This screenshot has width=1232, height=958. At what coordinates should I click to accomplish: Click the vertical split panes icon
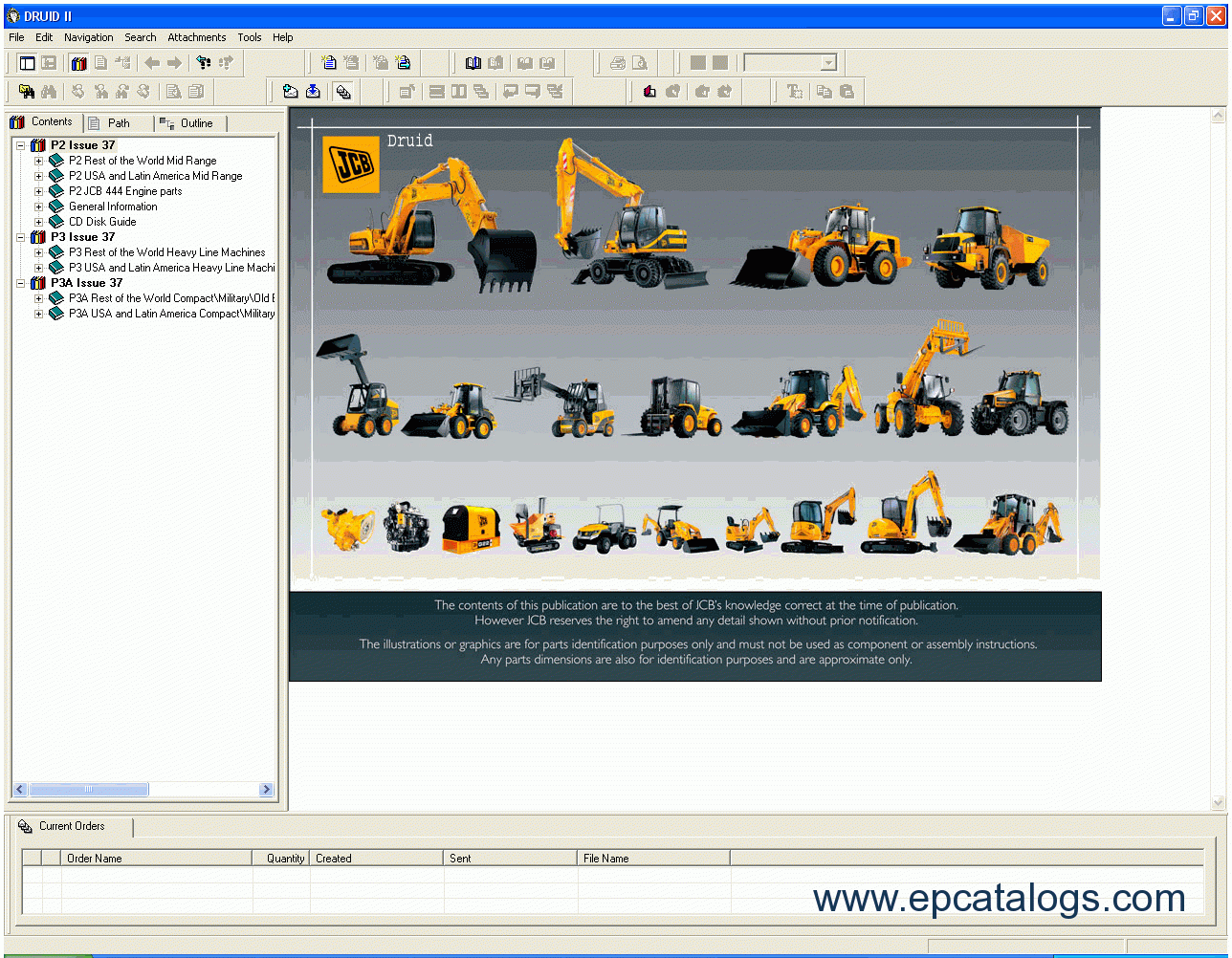pyautogui.click(x=459, y=92)
